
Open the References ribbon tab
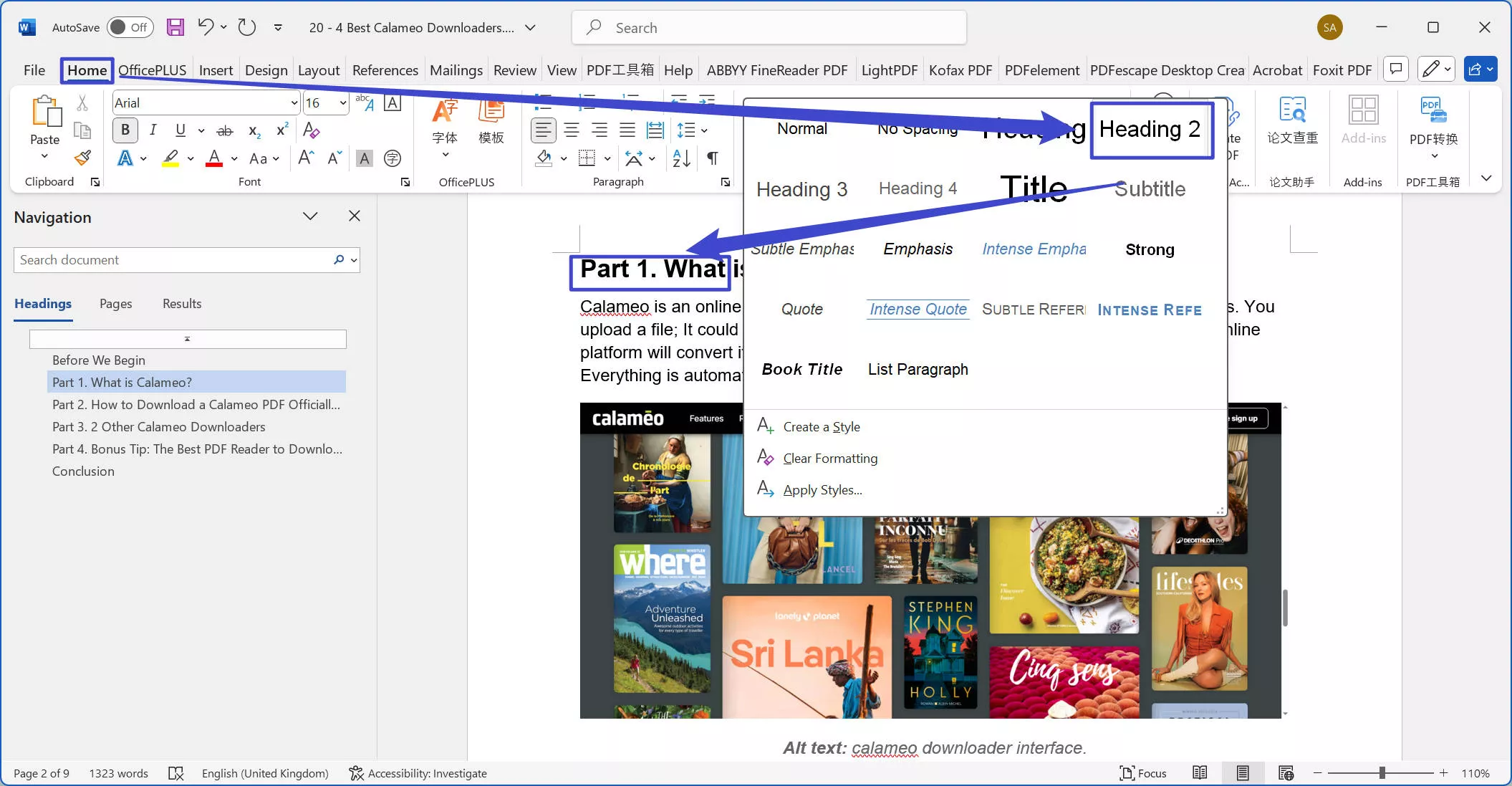click(x=385, y=70)
